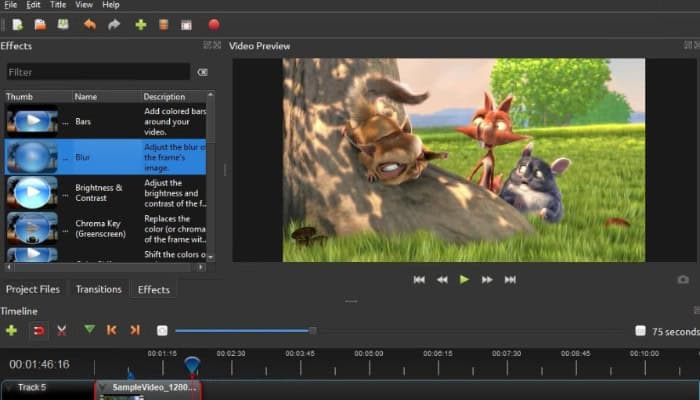Open the SampleVideo clip menu arrow
The image size is (700, 400).
click(103, 387)
